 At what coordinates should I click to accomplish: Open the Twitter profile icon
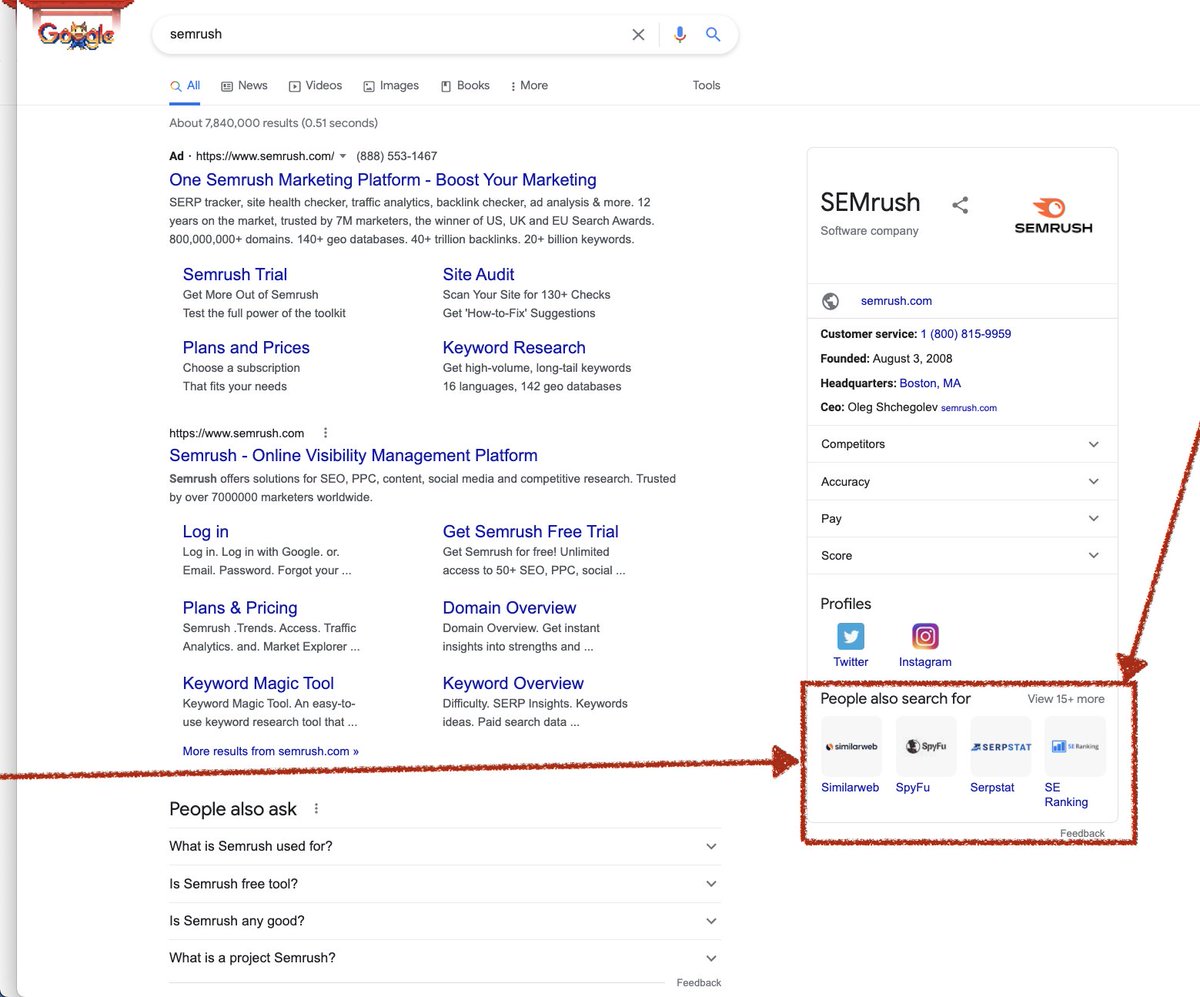851,636
